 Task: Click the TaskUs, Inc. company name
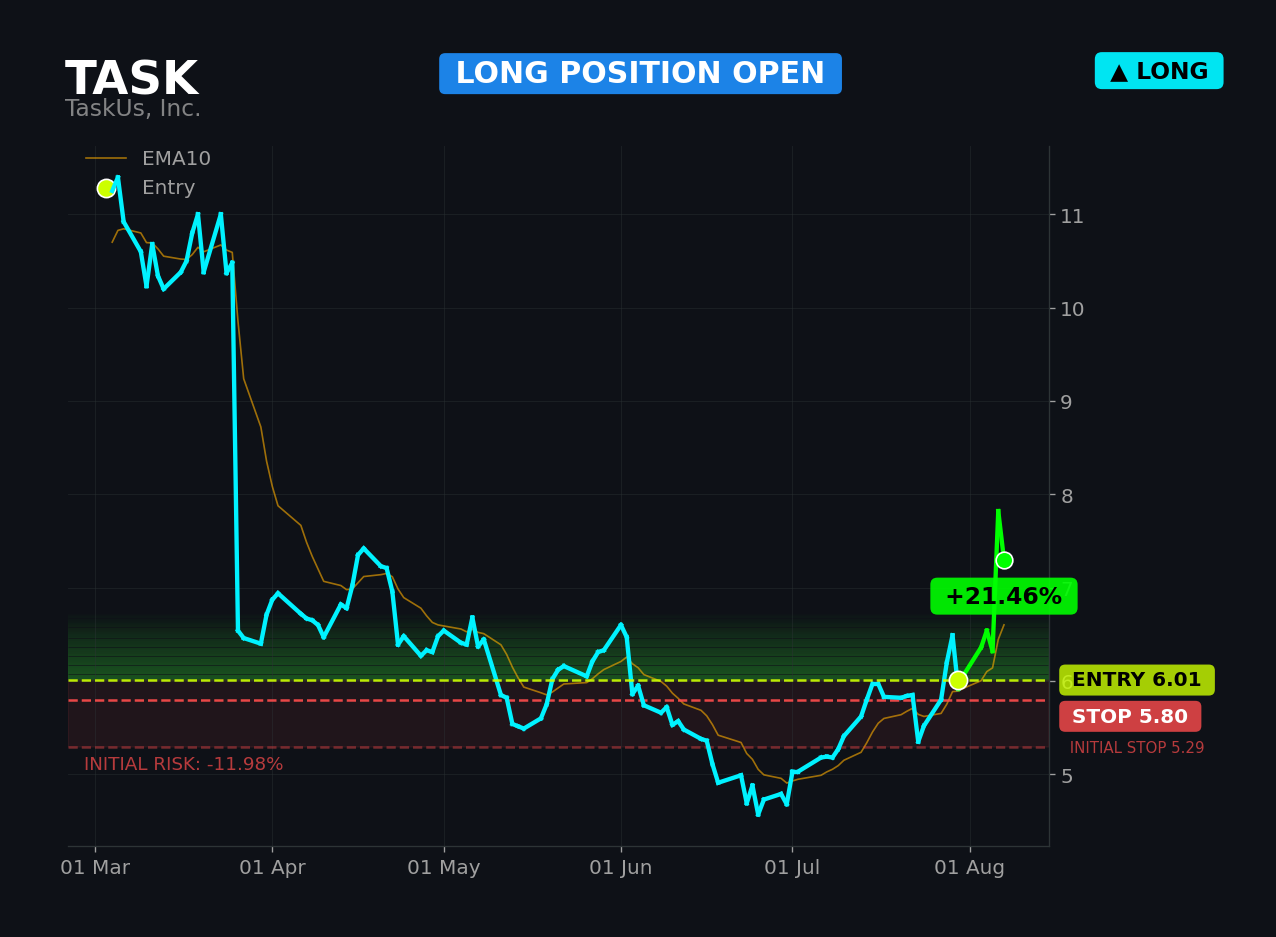(133, 109)
